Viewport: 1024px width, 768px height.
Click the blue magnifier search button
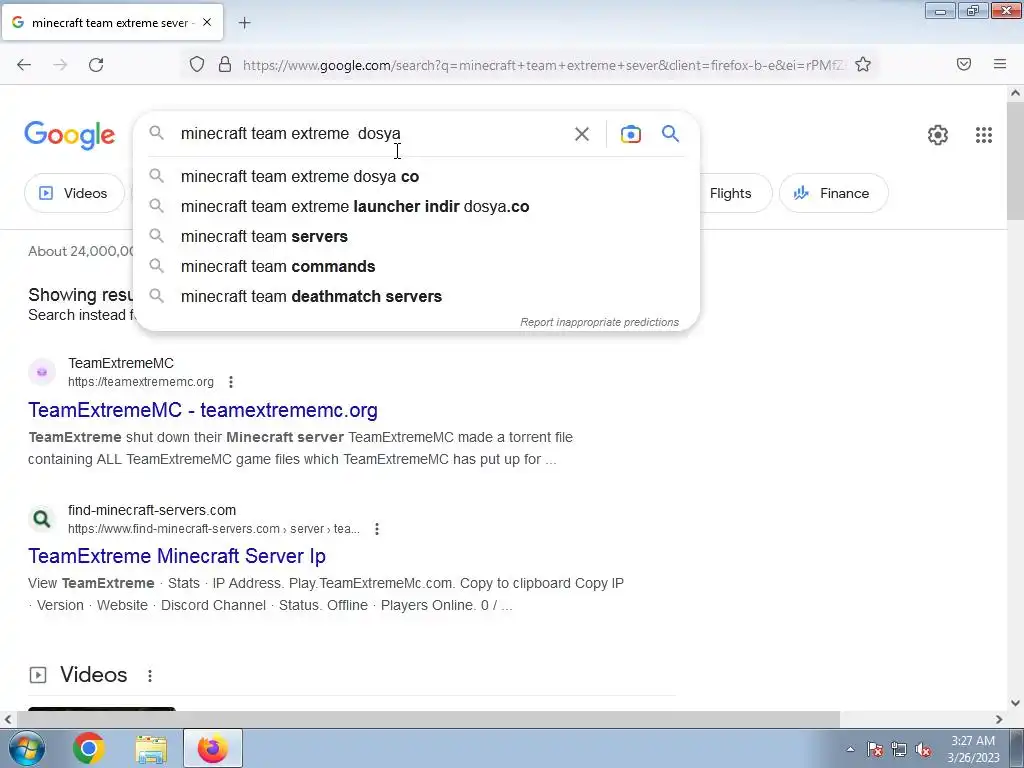click(x=671, y=134)
